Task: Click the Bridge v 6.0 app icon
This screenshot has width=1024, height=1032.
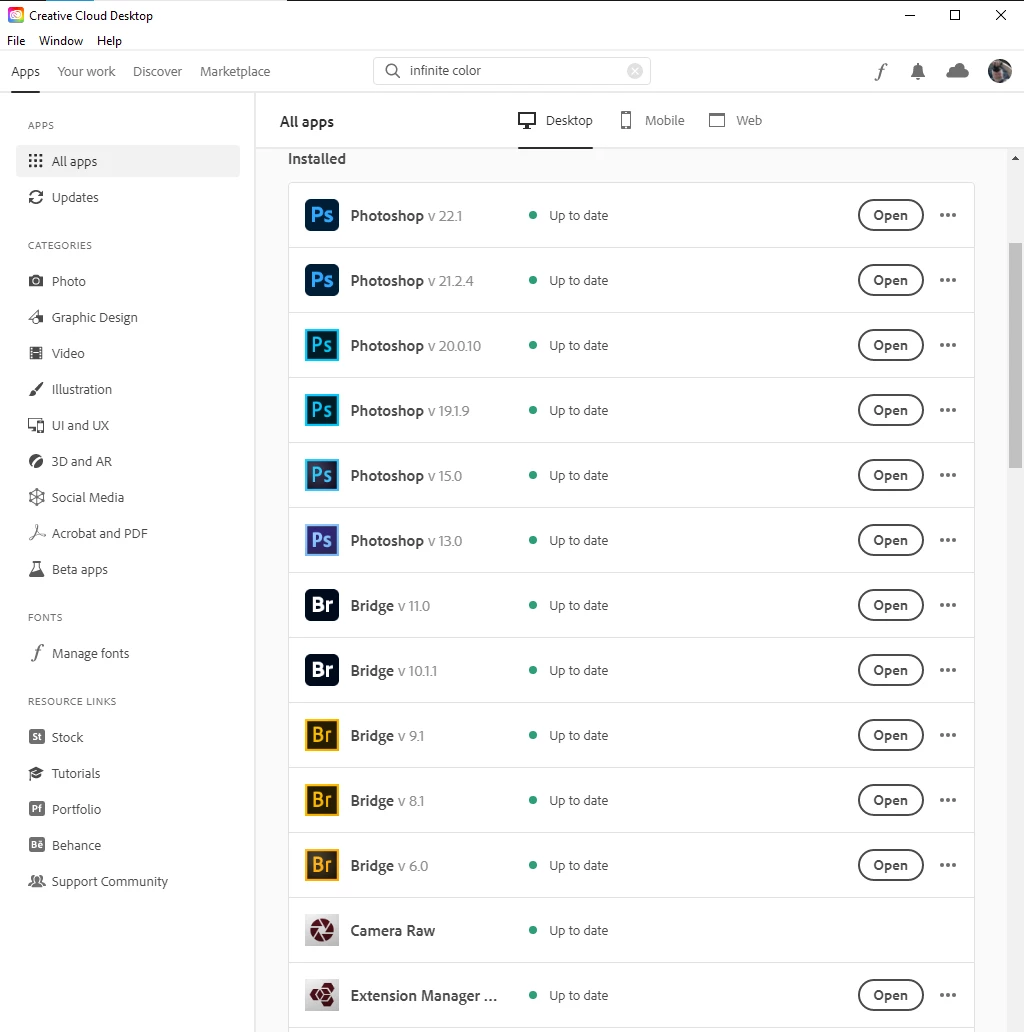Action: coord(322,865)
